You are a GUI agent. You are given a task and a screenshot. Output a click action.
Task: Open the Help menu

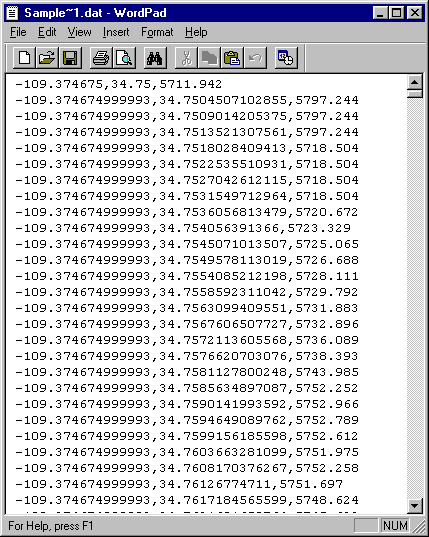coord(196,32)
